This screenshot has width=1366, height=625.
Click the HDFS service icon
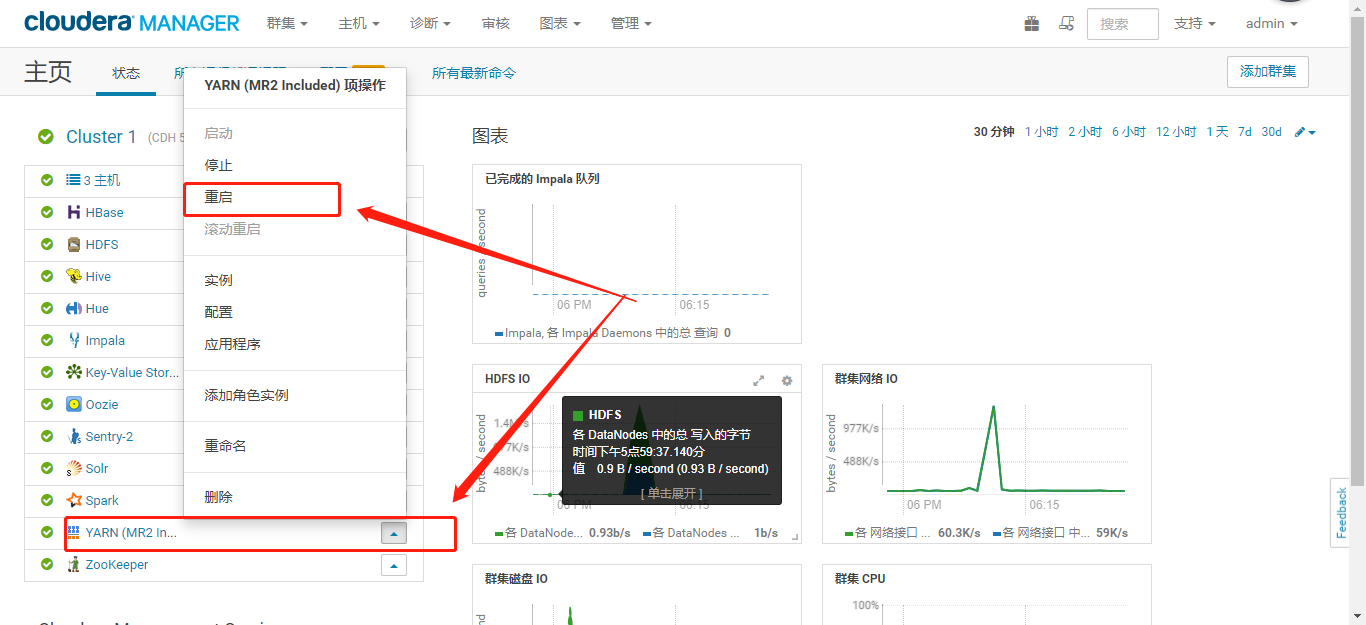73,244
